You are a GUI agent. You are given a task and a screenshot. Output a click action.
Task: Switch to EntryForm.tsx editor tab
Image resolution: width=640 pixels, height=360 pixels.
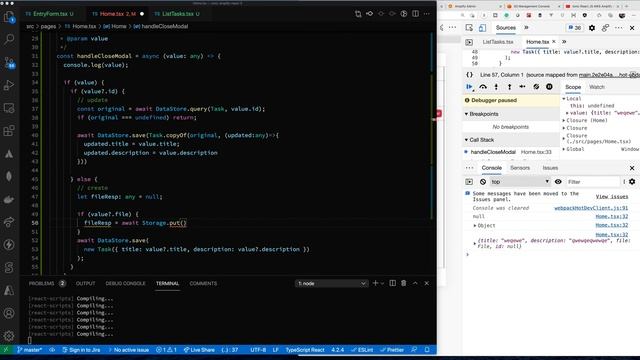[51, 14]
